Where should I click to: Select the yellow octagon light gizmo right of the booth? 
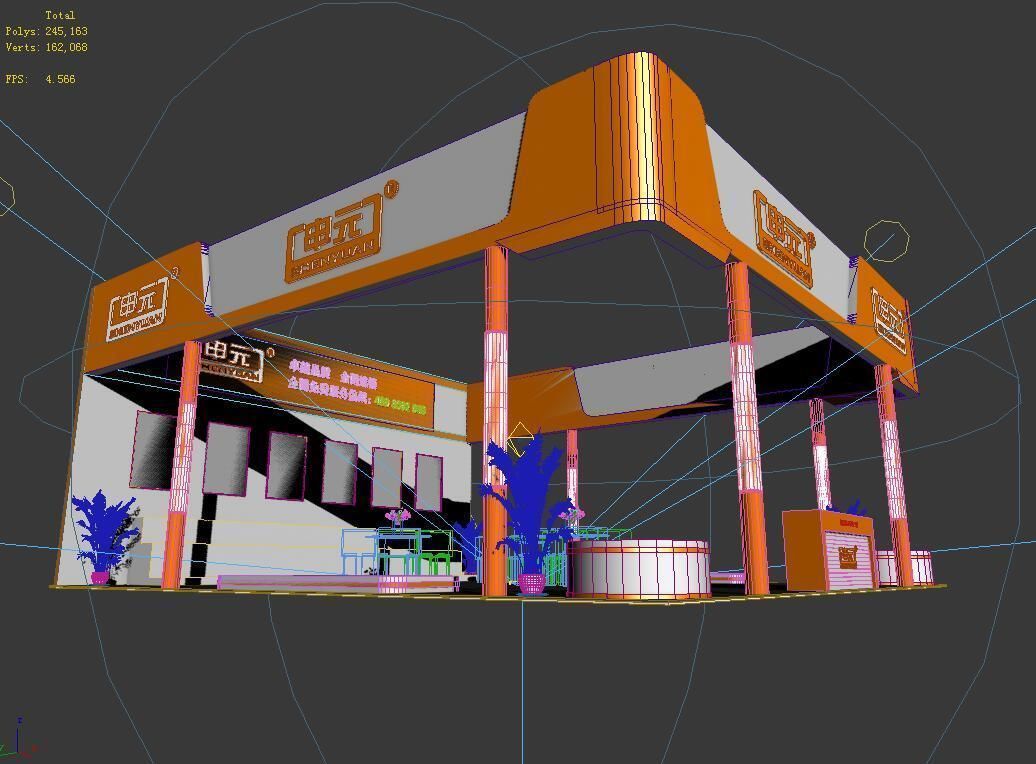pos(887,241)
